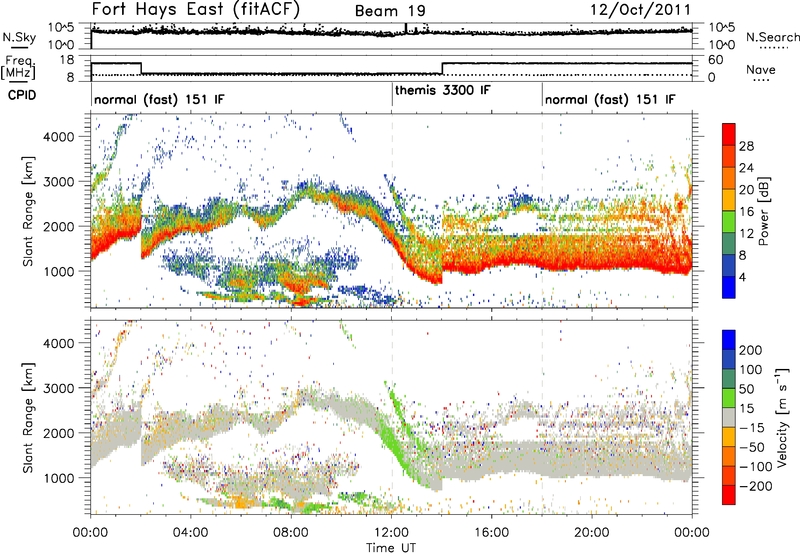Click the red bottom swatch of Velocity colorbar
The image size is (800, 554).
(729, 495)
